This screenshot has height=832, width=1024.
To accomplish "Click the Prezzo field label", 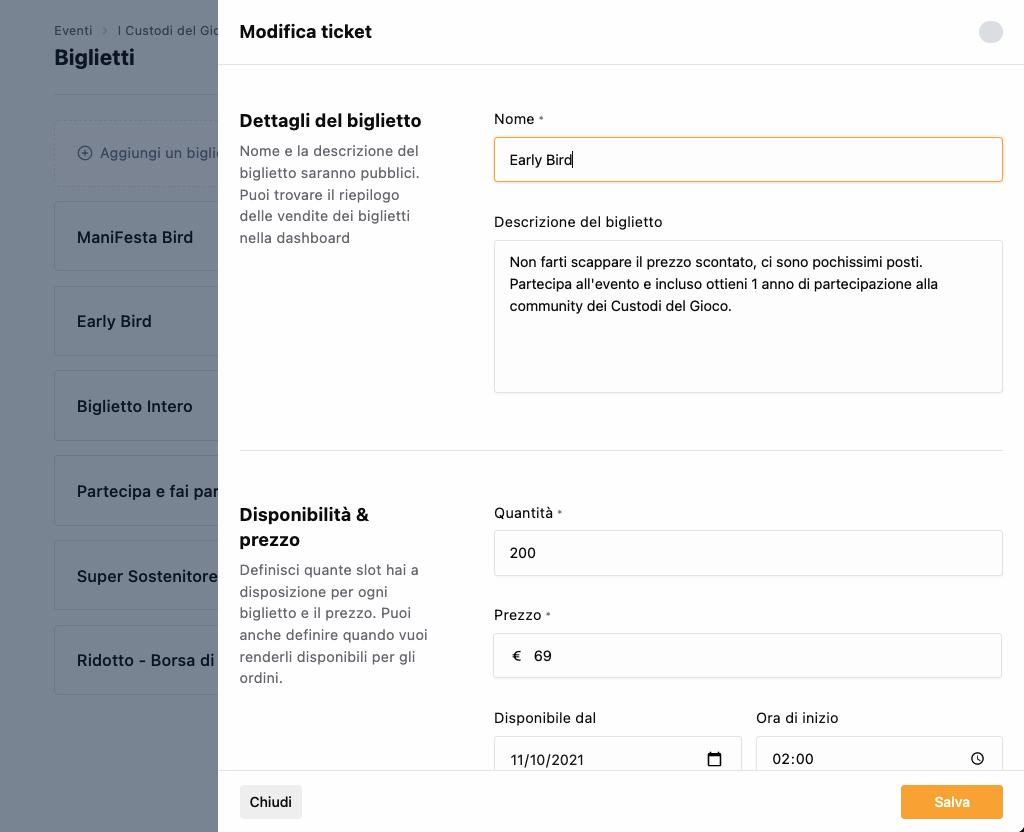I will (517, 615).
